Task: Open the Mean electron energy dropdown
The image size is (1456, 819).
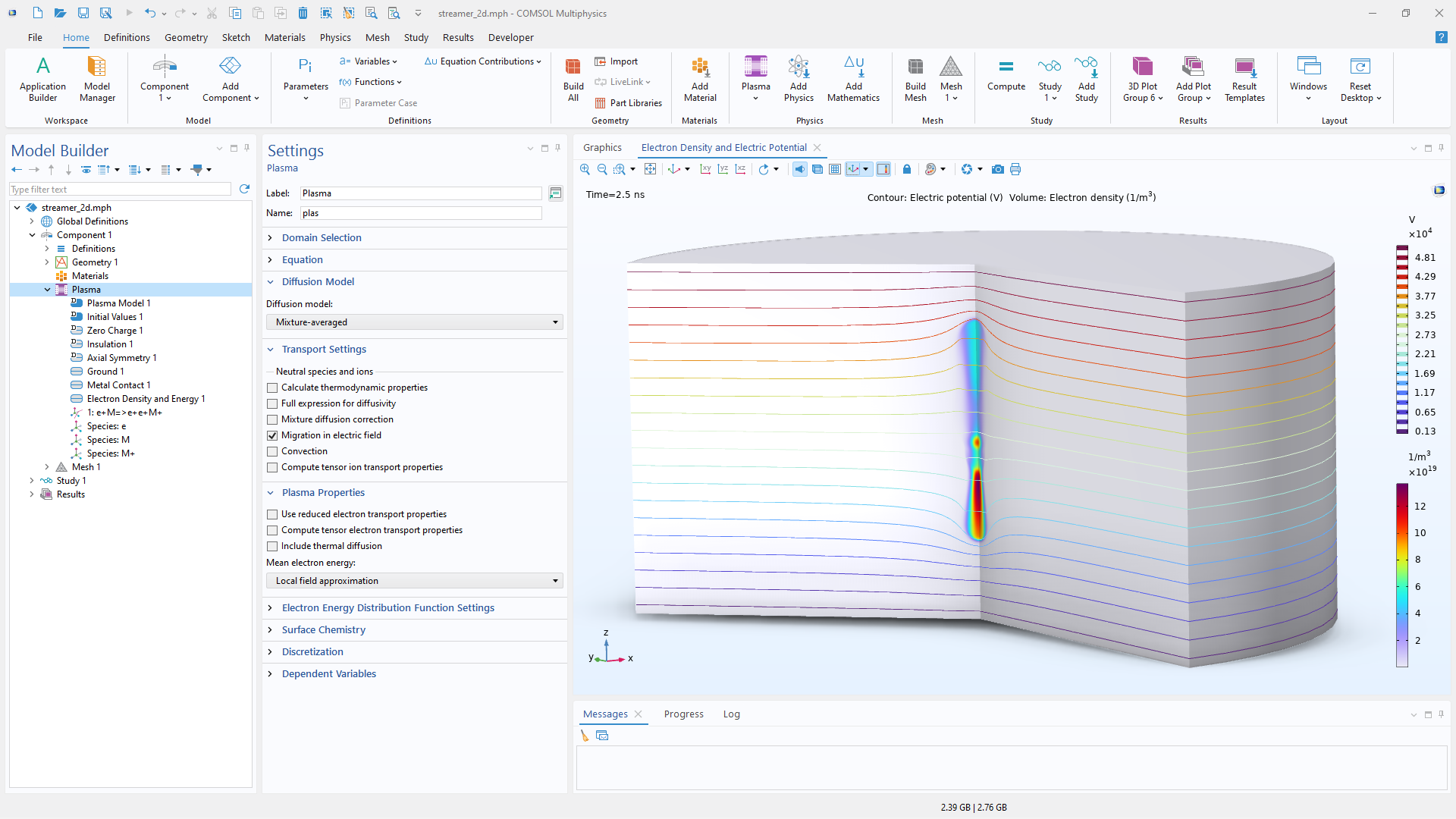Action: point(414,581)
